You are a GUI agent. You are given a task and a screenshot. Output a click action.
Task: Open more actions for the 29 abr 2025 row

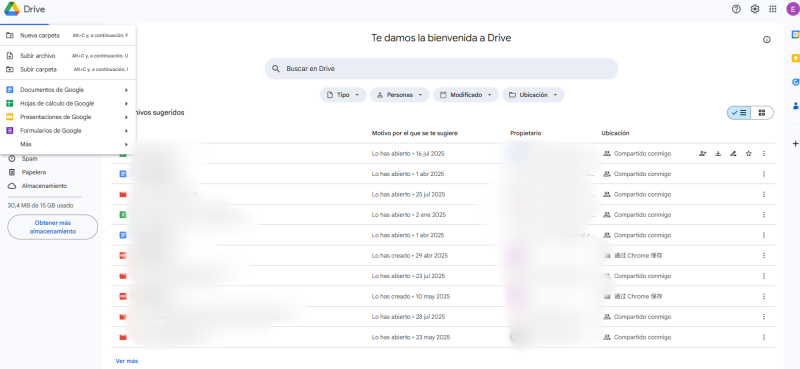pos(764,255)
